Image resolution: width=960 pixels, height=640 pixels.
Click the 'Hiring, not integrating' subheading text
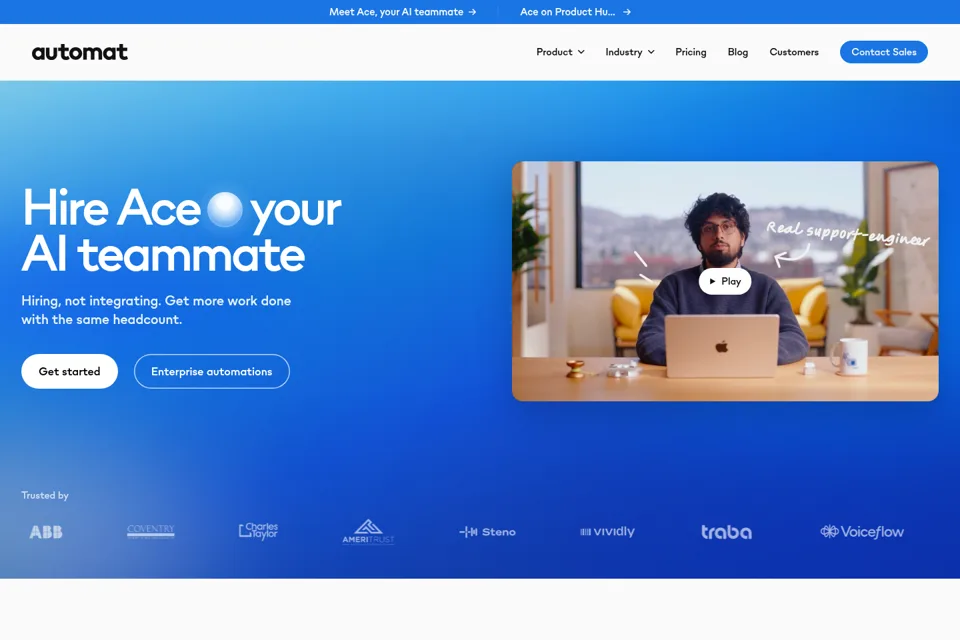click(156, 310)
